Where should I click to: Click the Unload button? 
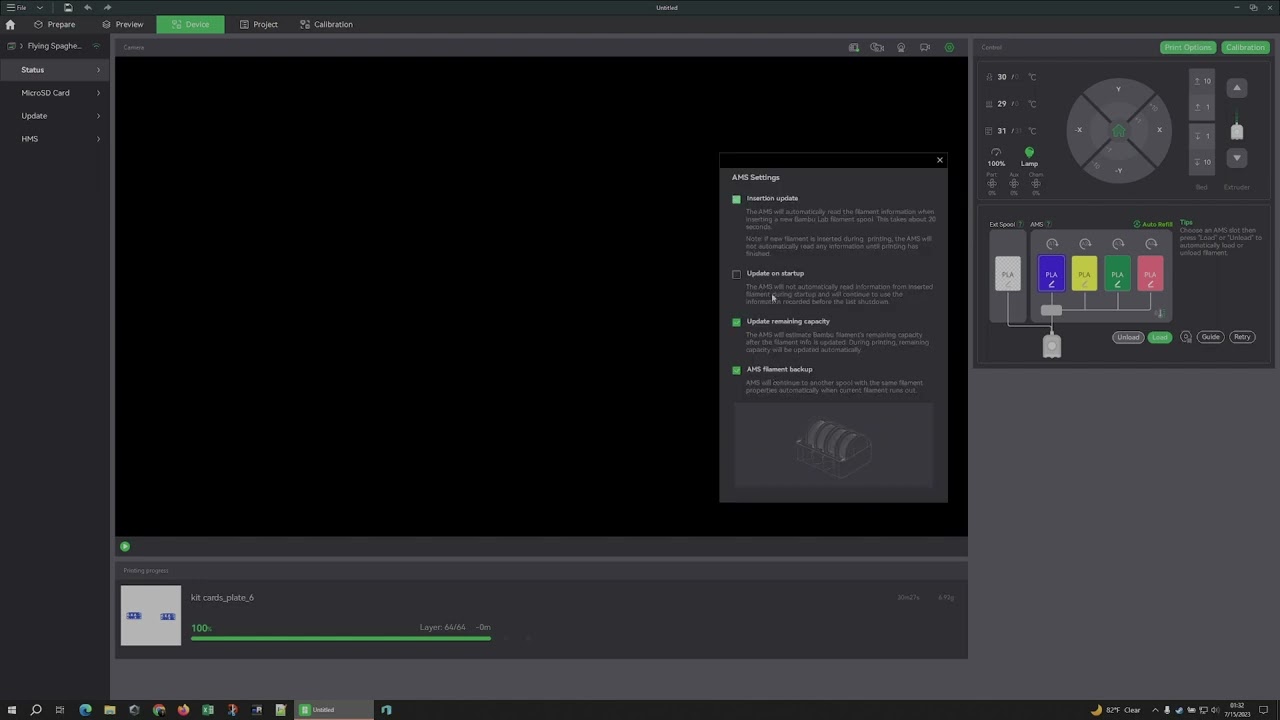coord(1128,337)
